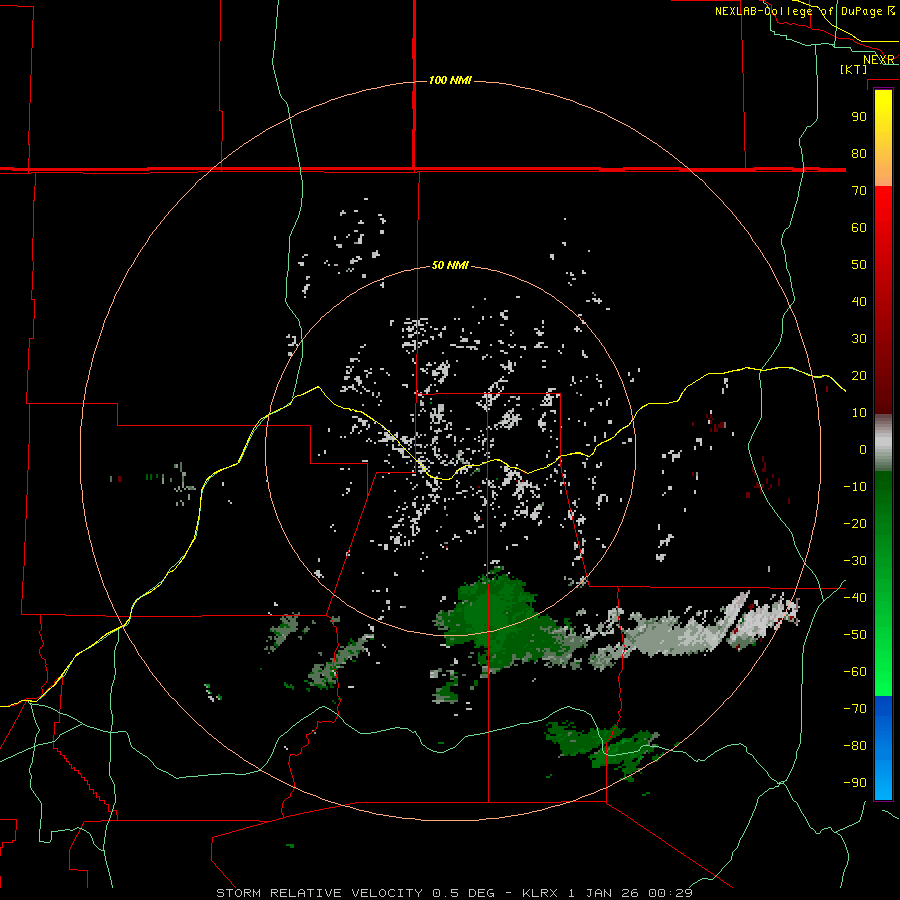Click the 60 value on velocity scale

(x=859, y=227)
